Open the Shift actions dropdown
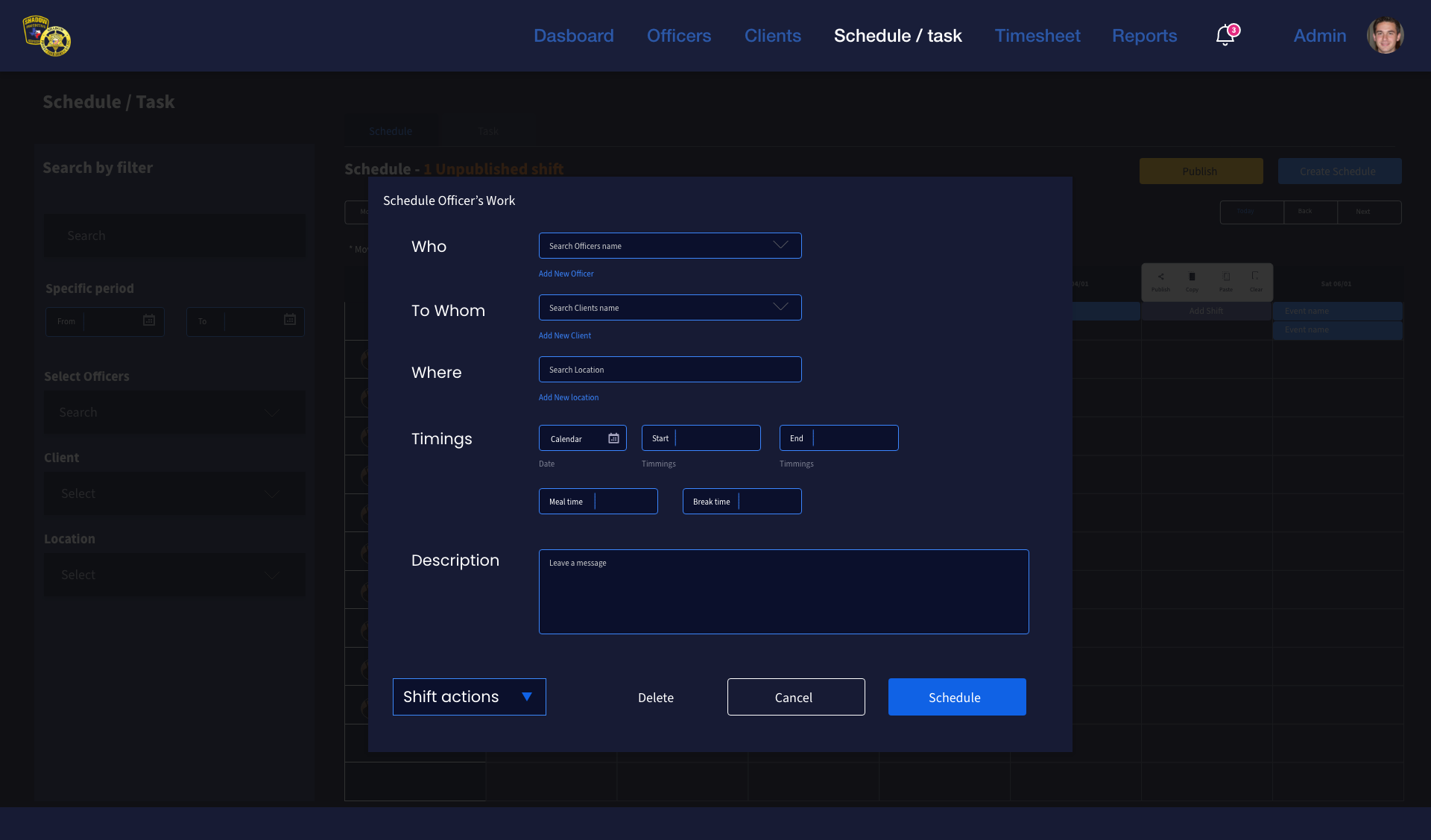The height and width of the screenshot is (840, 1431). point(469,697)
